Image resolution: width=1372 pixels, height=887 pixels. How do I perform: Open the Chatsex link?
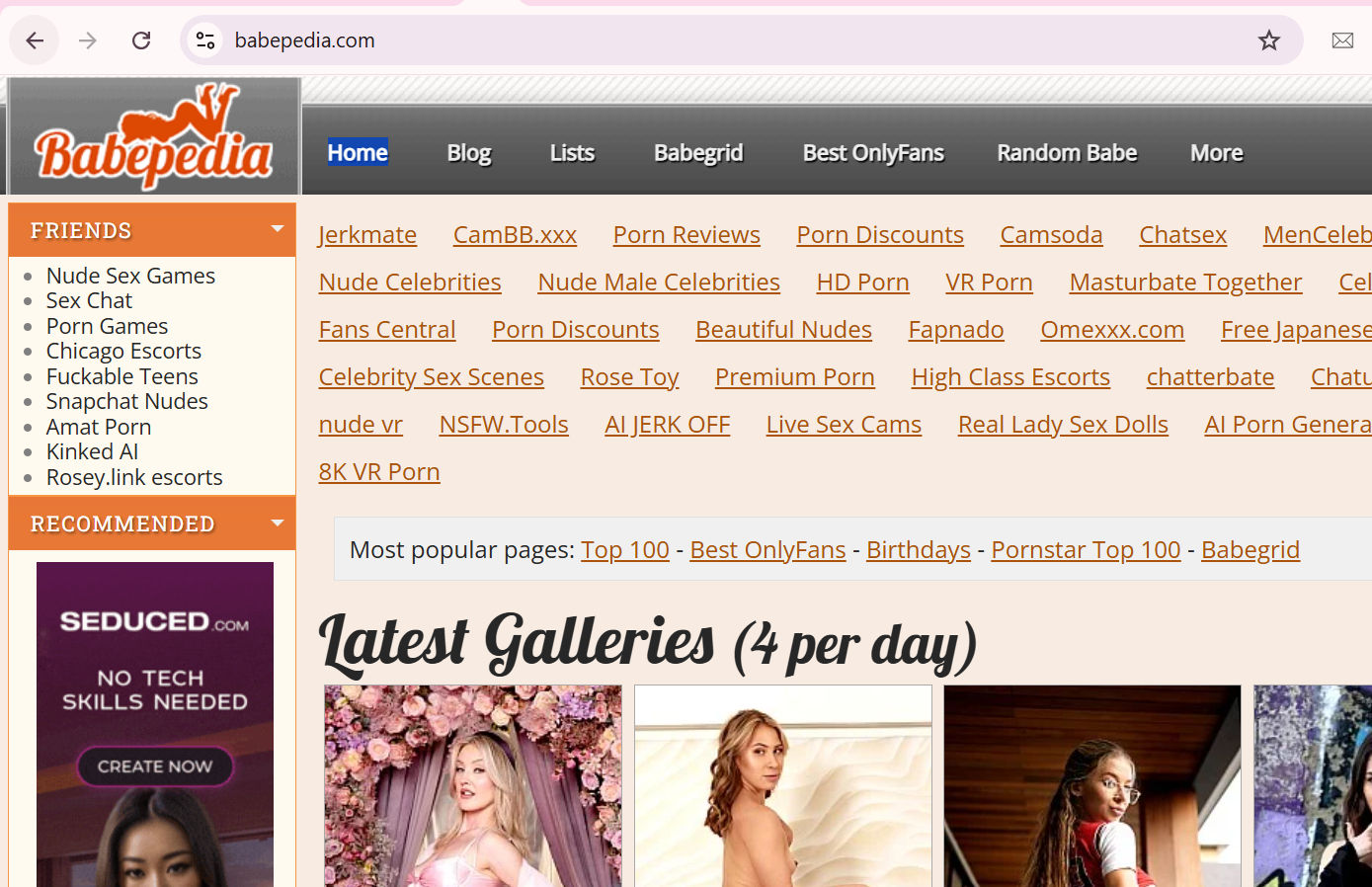(x=1182, y=234)
